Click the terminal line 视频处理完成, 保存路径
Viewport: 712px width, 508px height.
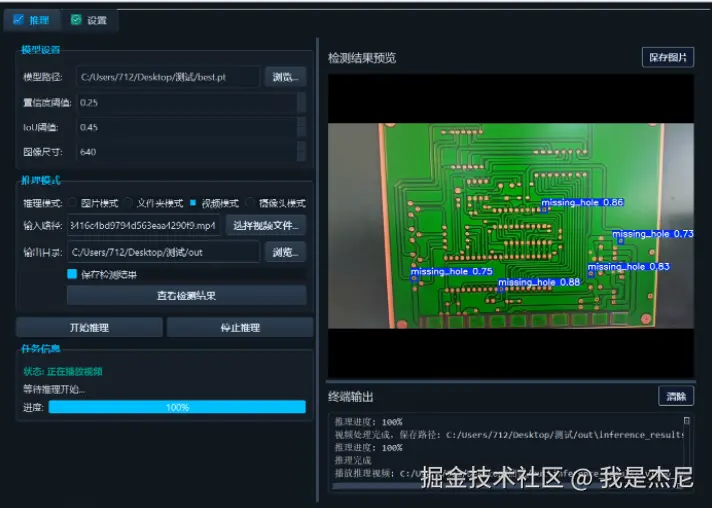click(x=509, y=434)
